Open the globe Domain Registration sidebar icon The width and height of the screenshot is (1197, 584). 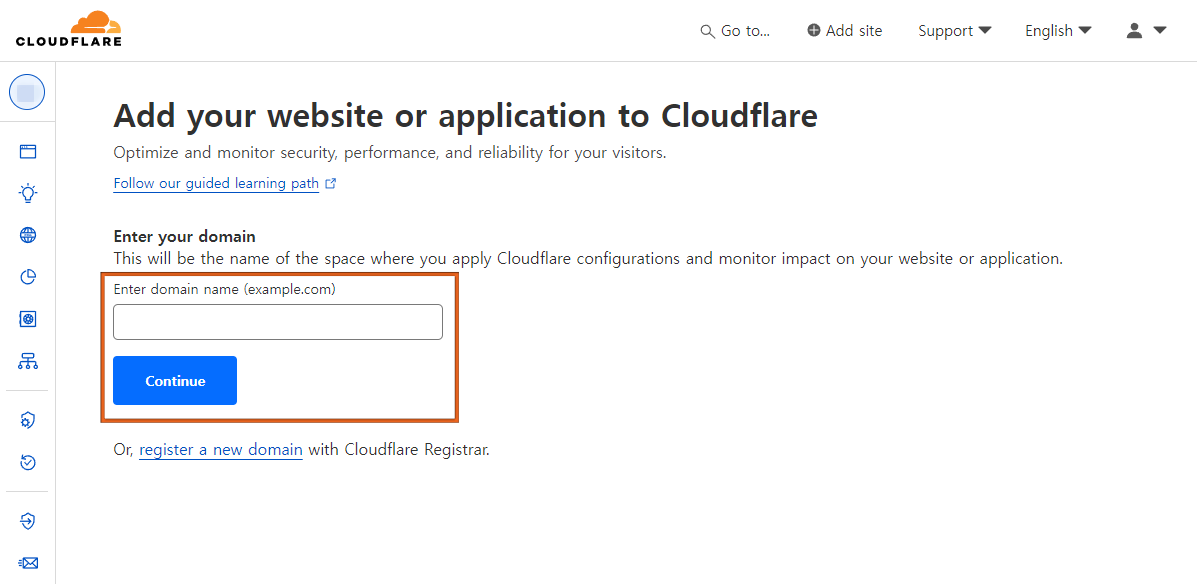pos(28,235)
